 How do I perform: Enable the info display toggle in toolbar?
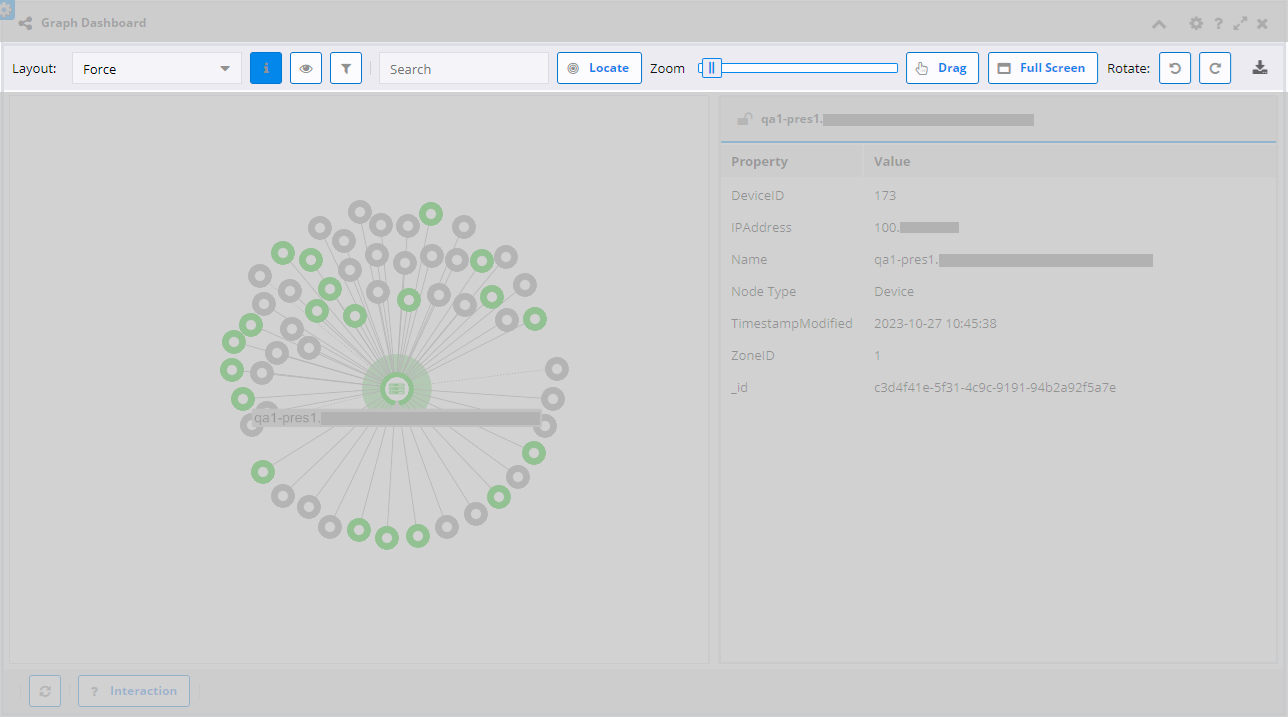[265, 67]
